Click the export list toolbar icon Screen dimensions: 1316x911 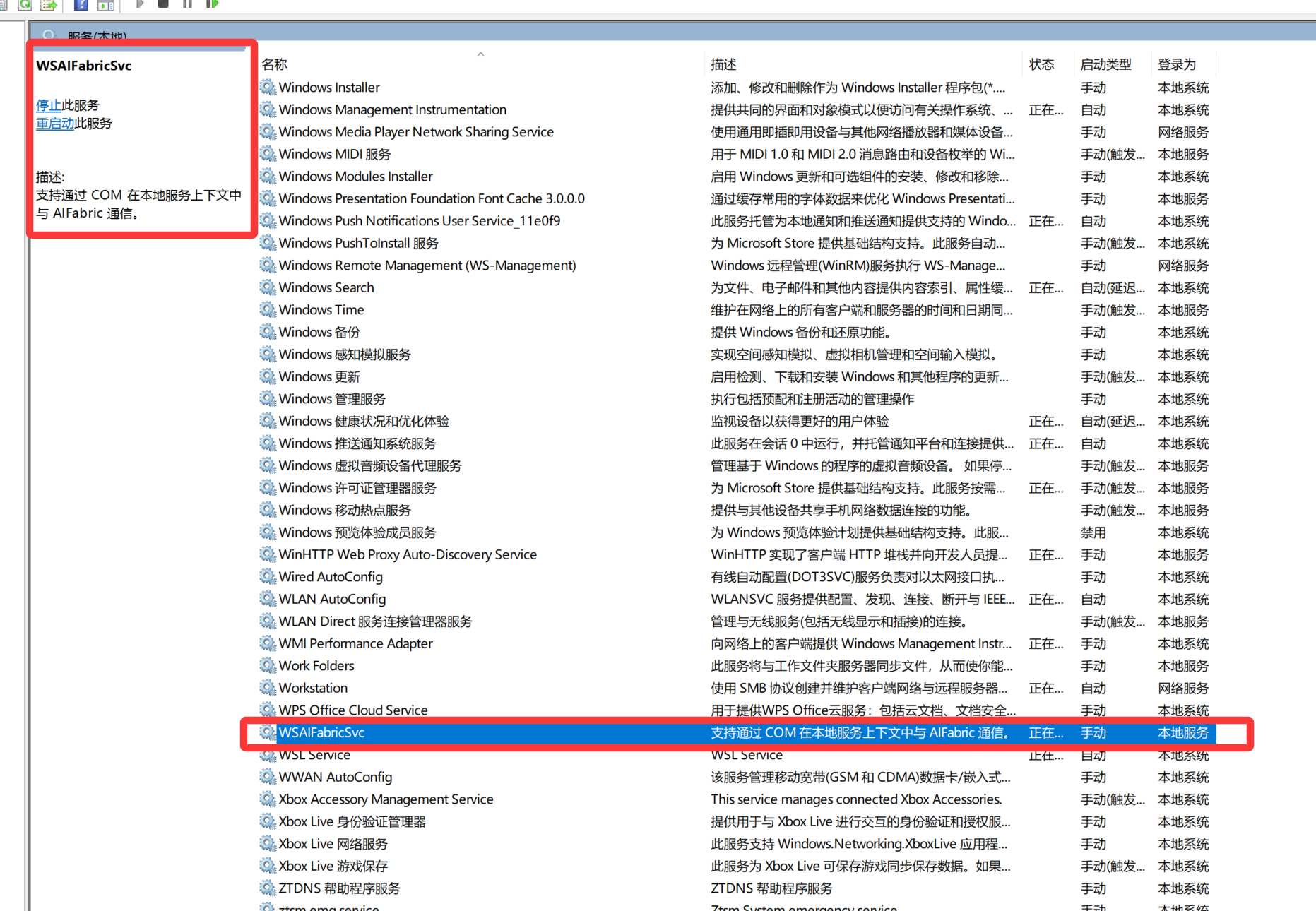[49, 4]
